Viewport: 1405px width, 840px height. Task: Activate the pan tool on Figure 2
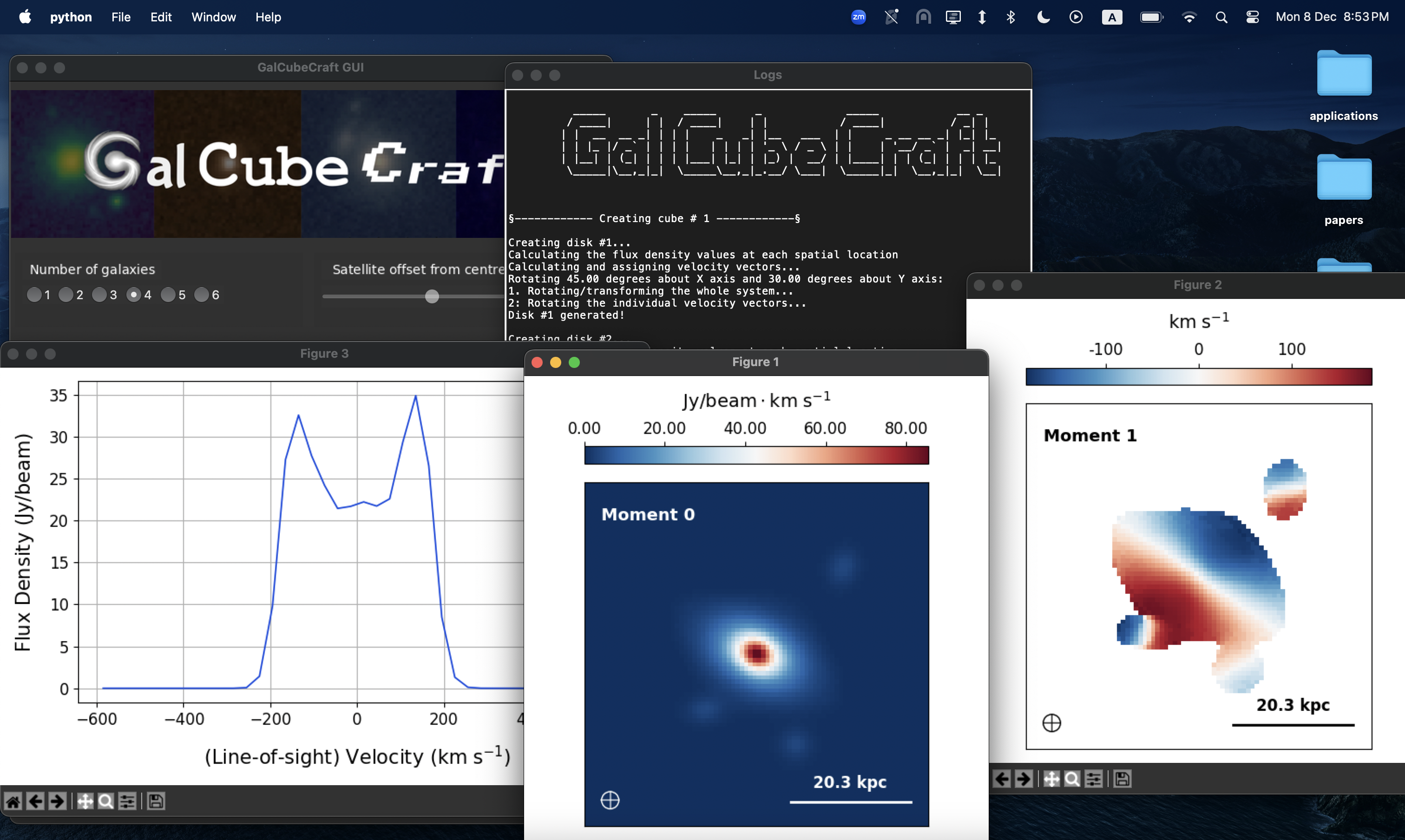tap(1051, 778)
